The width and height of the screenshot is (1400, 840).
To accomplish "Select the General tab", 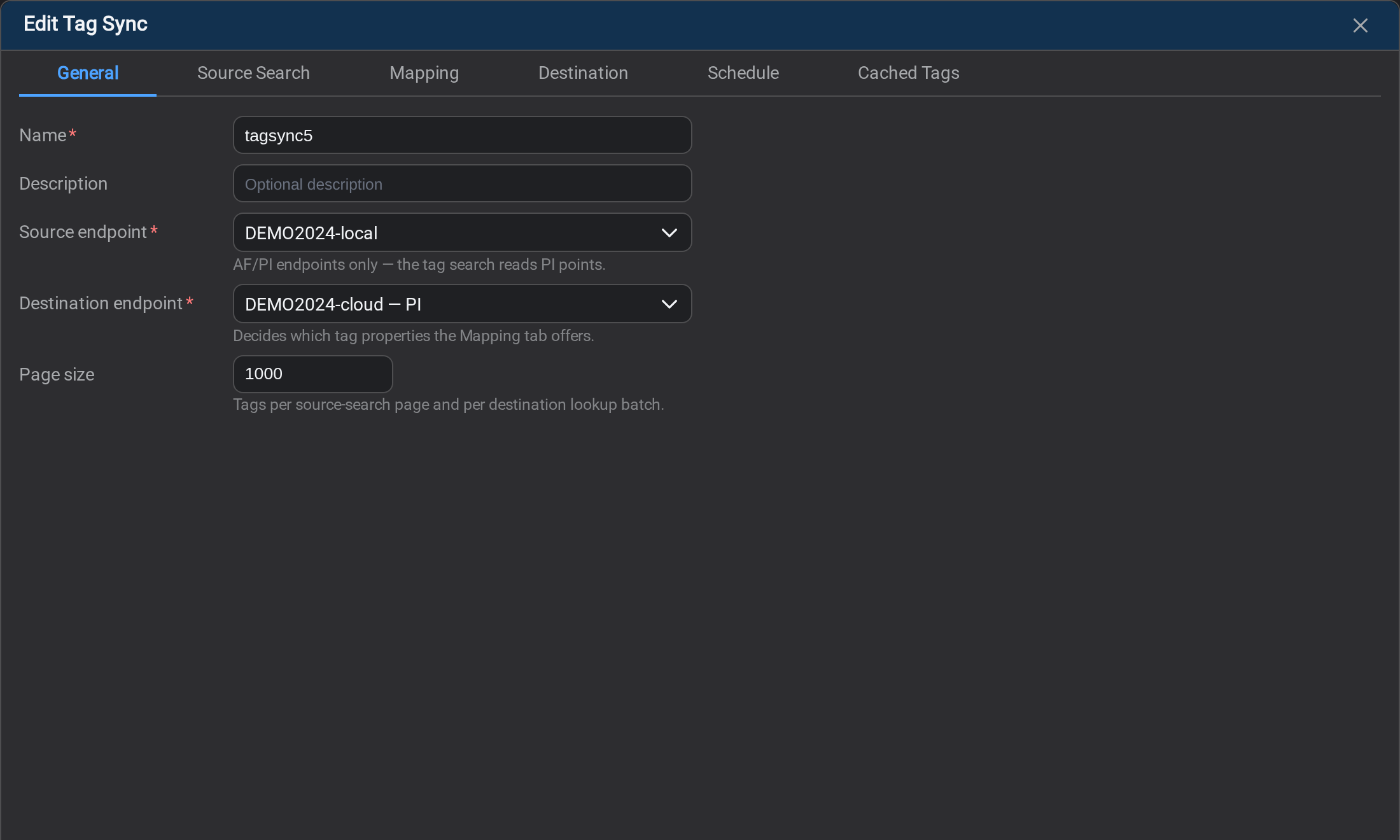I will 88,73.
